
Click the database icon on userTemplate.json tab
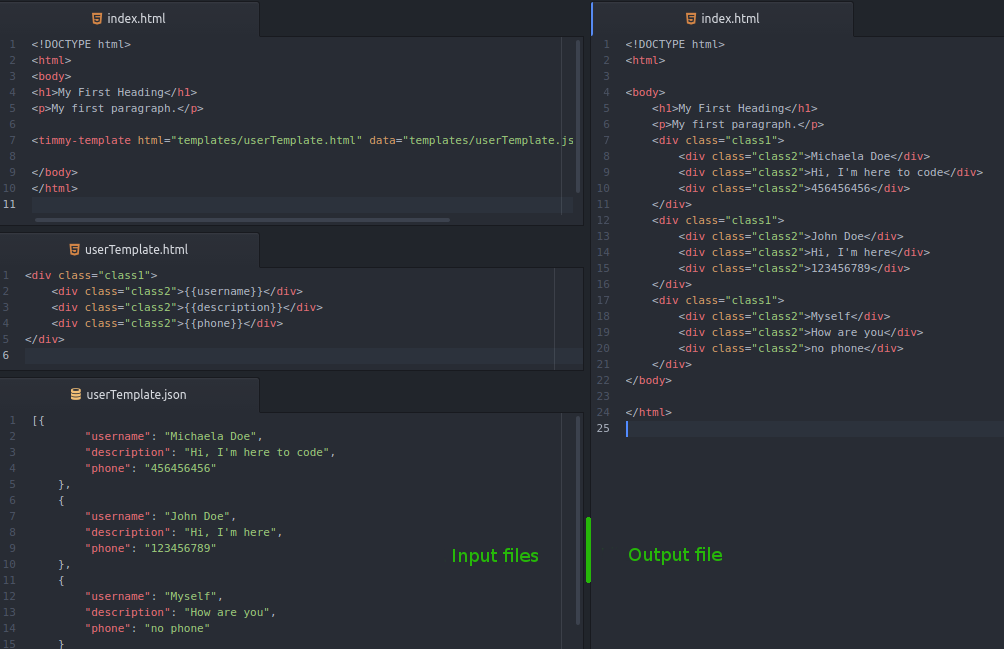[76, 395]
